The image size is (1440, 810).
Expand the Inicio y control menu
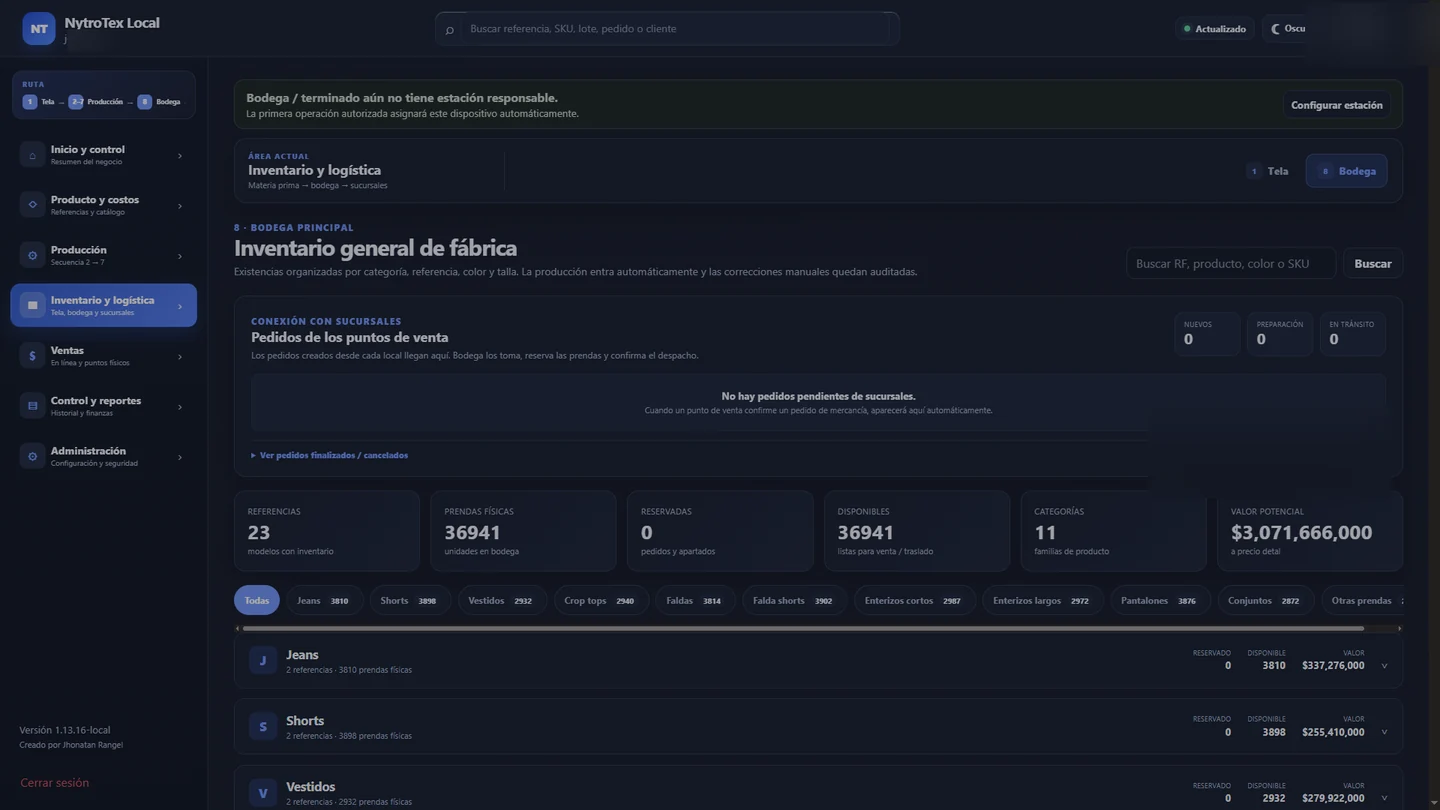[180, 156]
